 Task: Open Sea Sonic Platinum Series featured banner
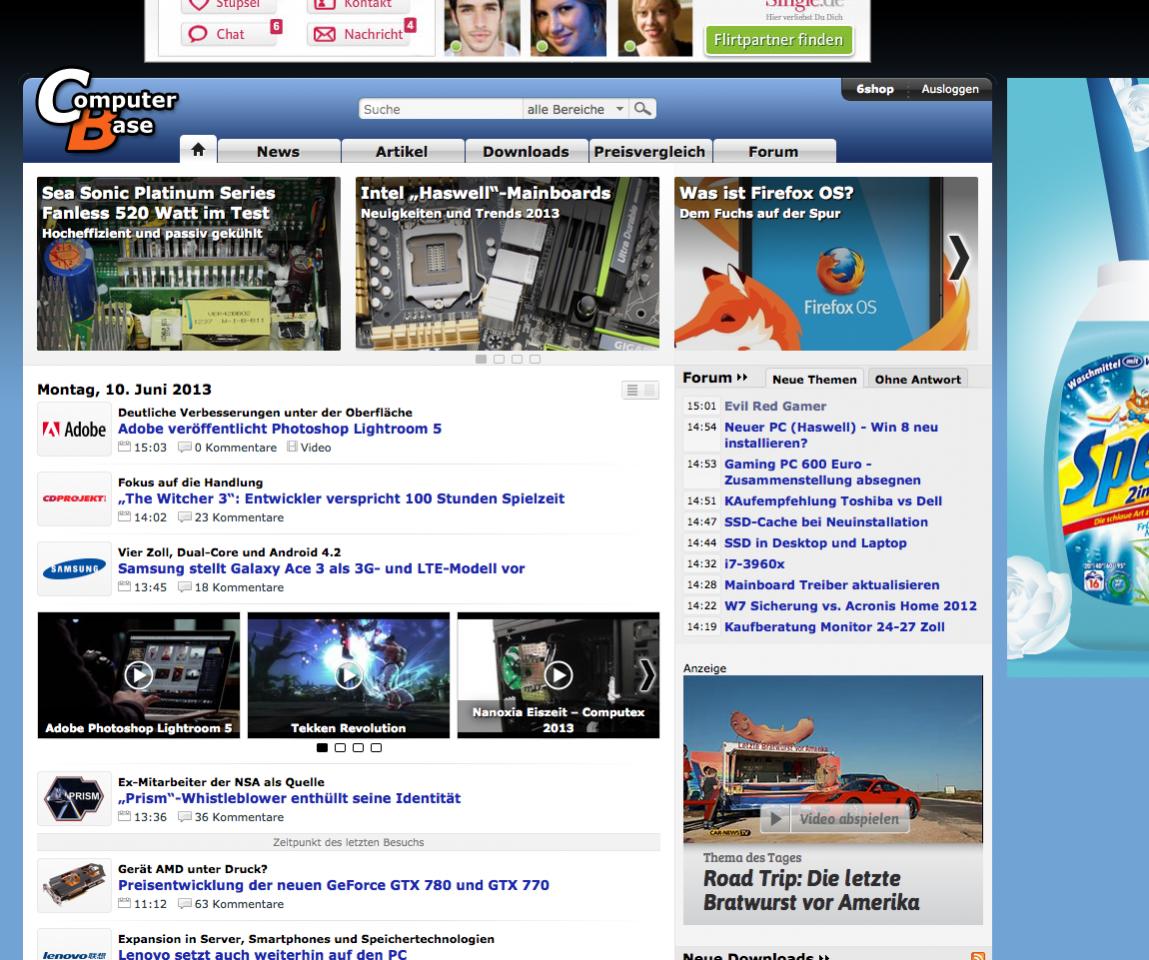pos(189,264)
